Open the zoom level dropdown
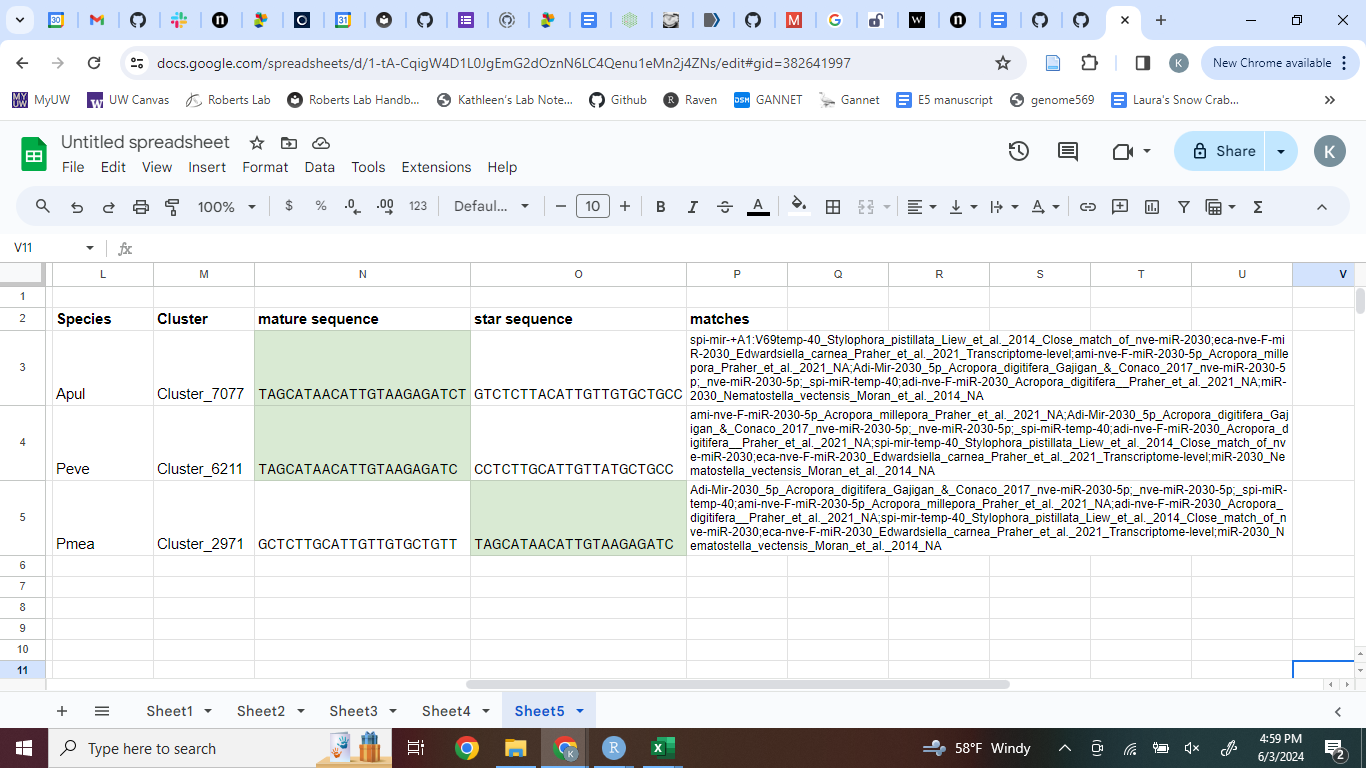 point(226,207)
